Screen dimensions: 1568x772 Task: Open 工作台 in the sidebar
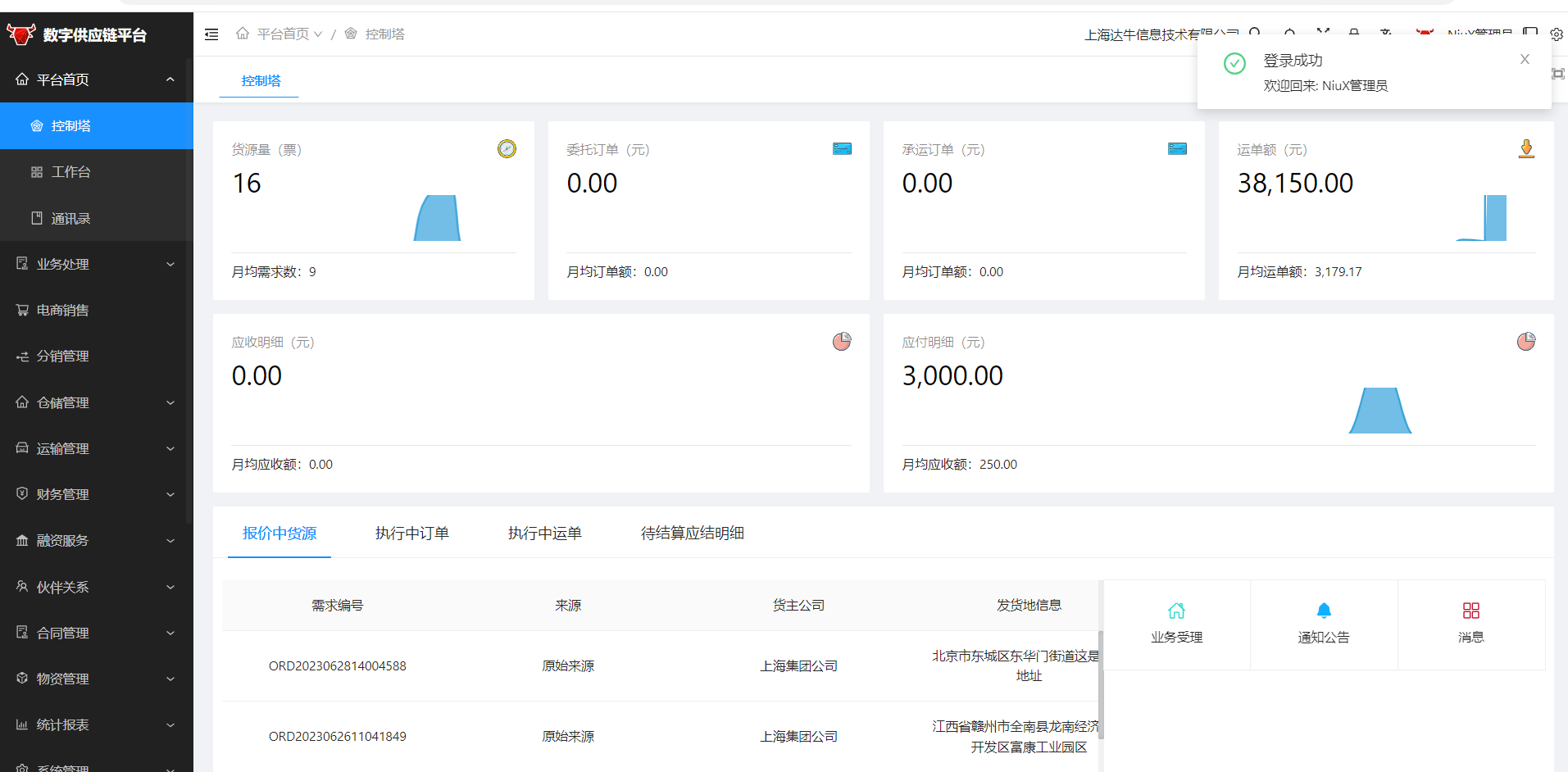97,172
